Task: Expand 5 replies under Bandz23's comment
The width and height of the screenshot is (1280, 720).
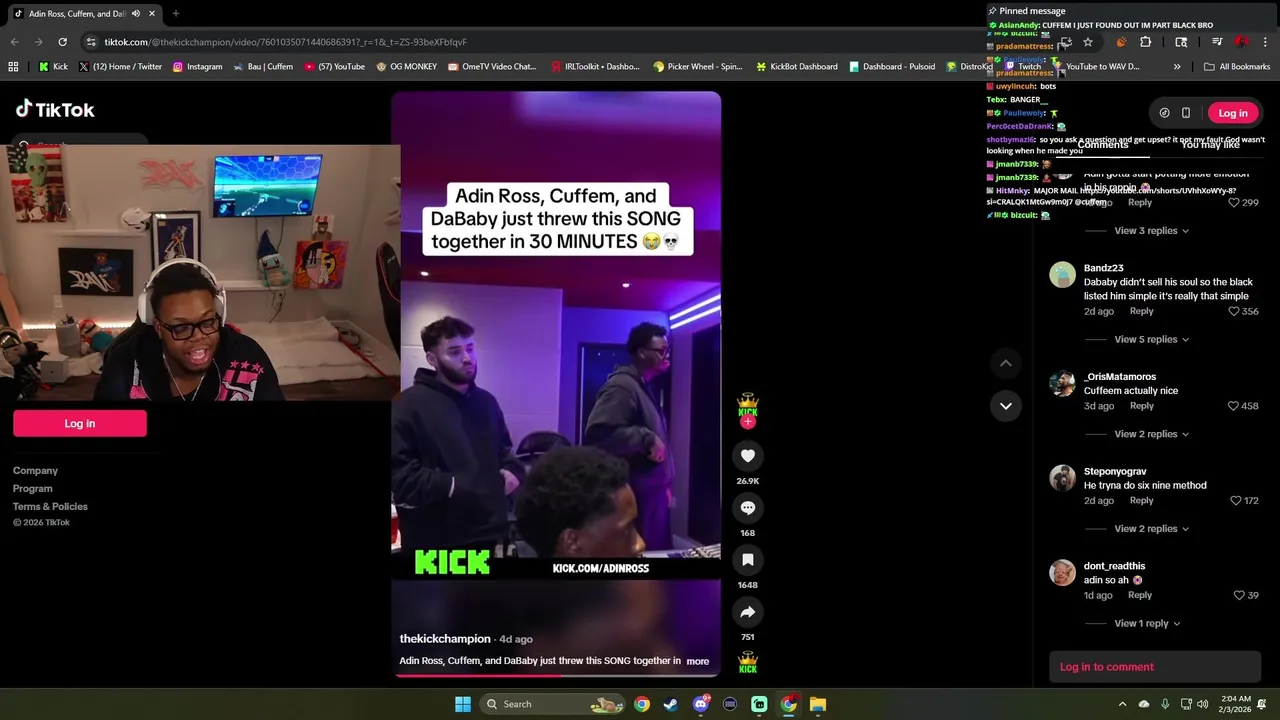Action: (x=1151, y=340)
